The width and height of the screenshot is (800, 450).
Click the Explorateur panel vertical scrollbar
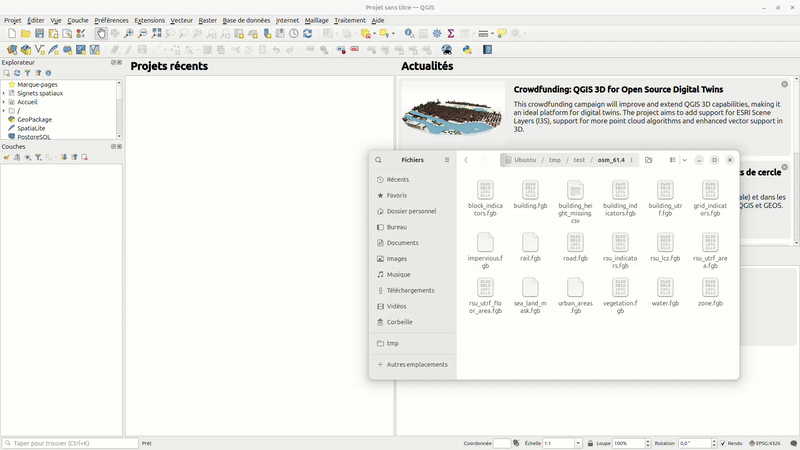pyautogui.click(x=119, y=109)
